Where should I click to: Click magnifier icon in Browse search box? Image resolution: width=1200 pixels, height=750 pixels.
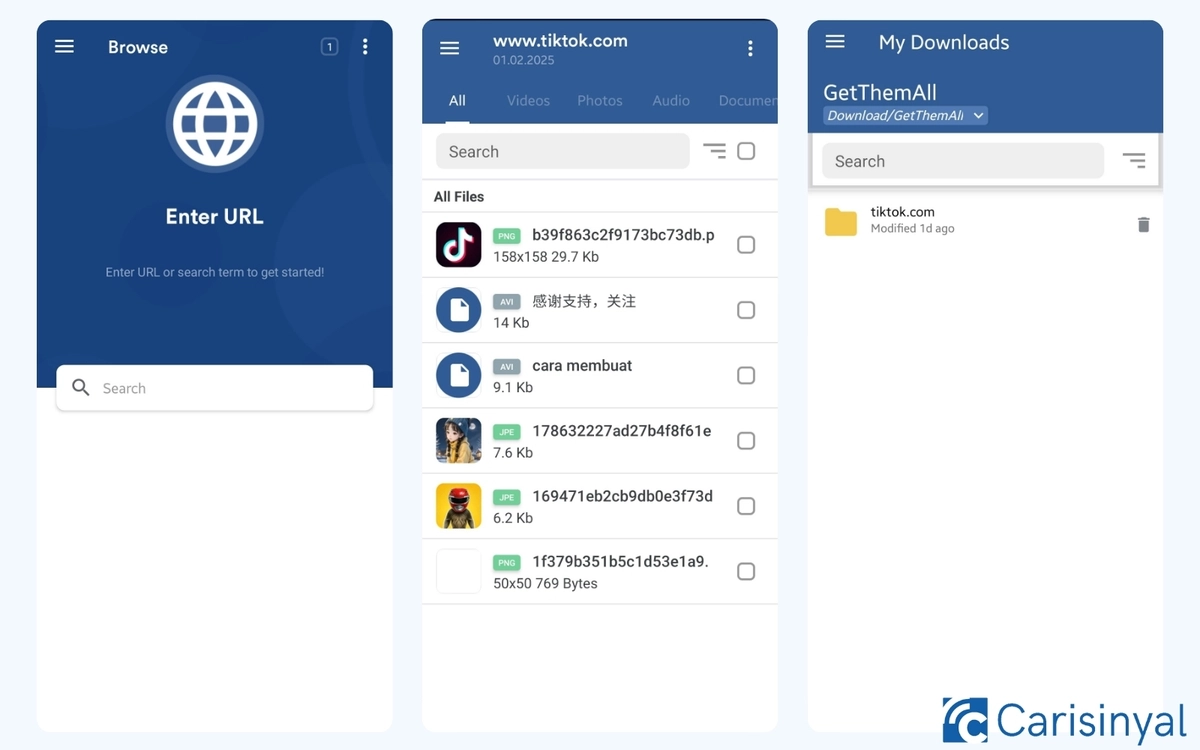tap(81, 388)
